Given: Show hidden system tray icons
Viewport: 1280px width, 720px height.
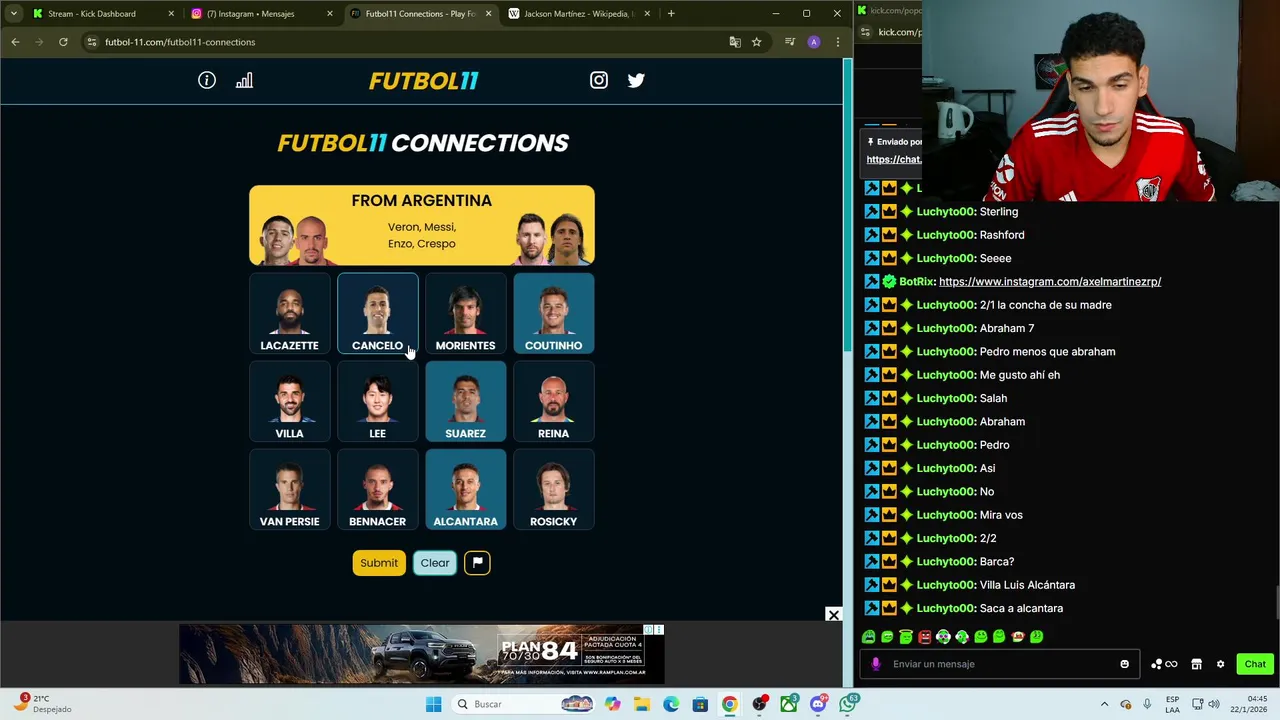Looking at the screenshot, I should tap(1104, 704).
